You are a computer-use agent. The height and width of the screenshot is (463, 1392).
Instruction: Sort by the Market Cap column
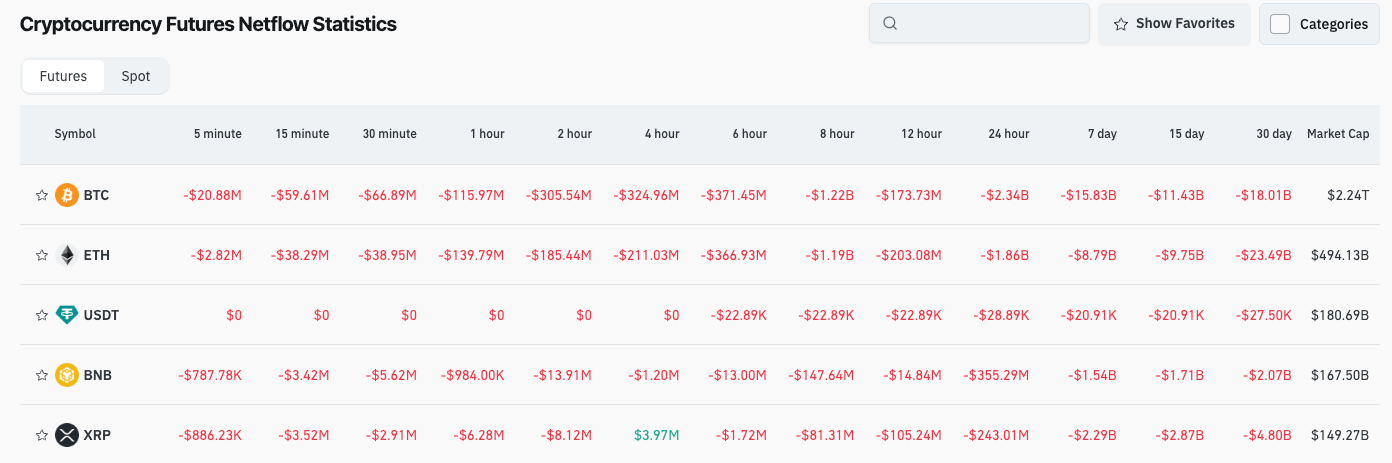click(x=1337, y=134)
